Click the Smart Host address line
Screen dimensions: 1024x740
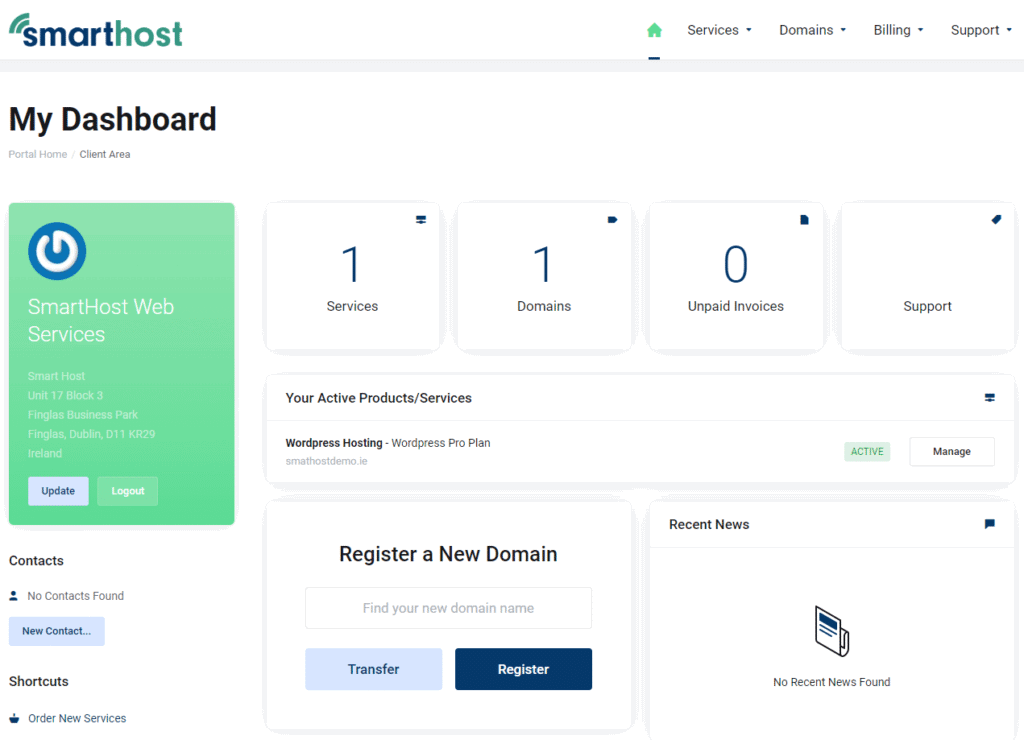[x=56, y=376]
